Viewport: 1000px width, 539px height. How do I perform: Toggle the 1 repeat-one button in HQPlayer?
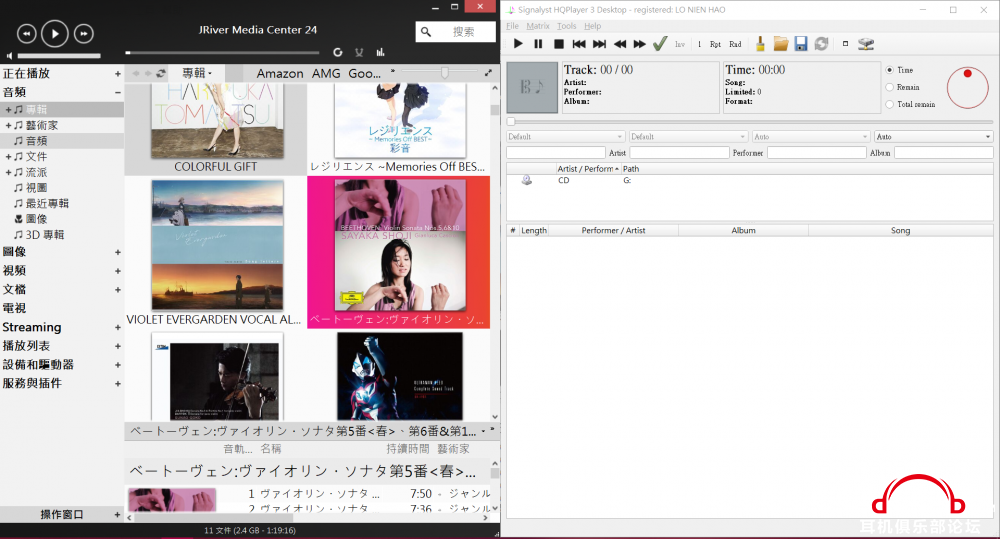(x=700, y=44)
